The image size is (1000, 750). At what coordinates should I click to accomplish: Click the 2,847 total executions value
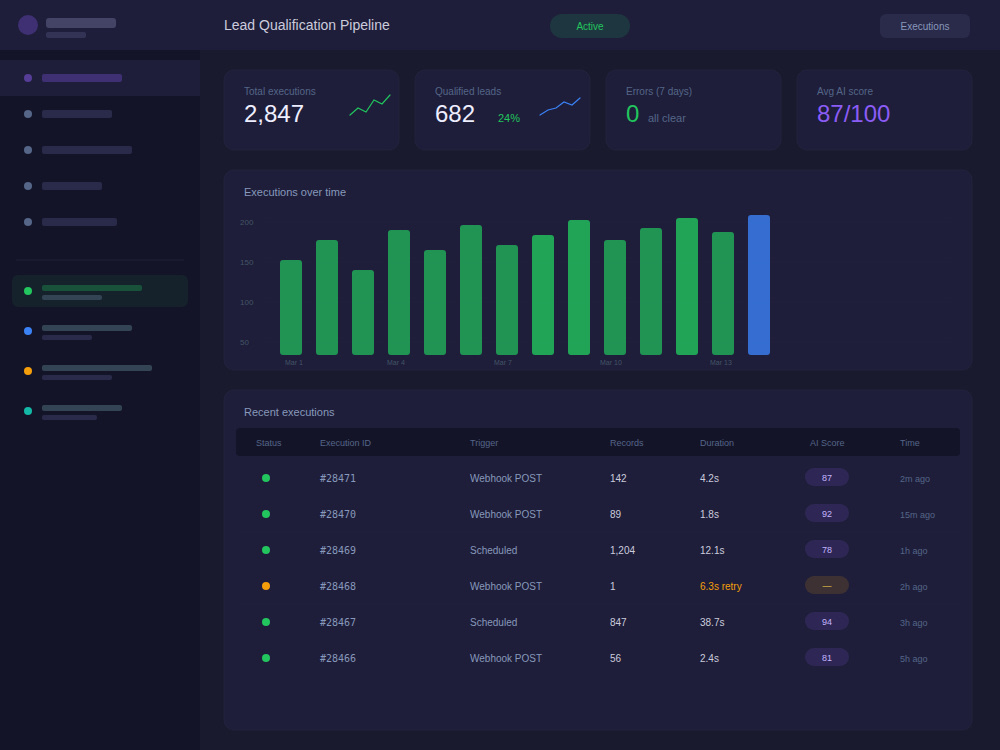pyautogui.click(x=274, y=114)
